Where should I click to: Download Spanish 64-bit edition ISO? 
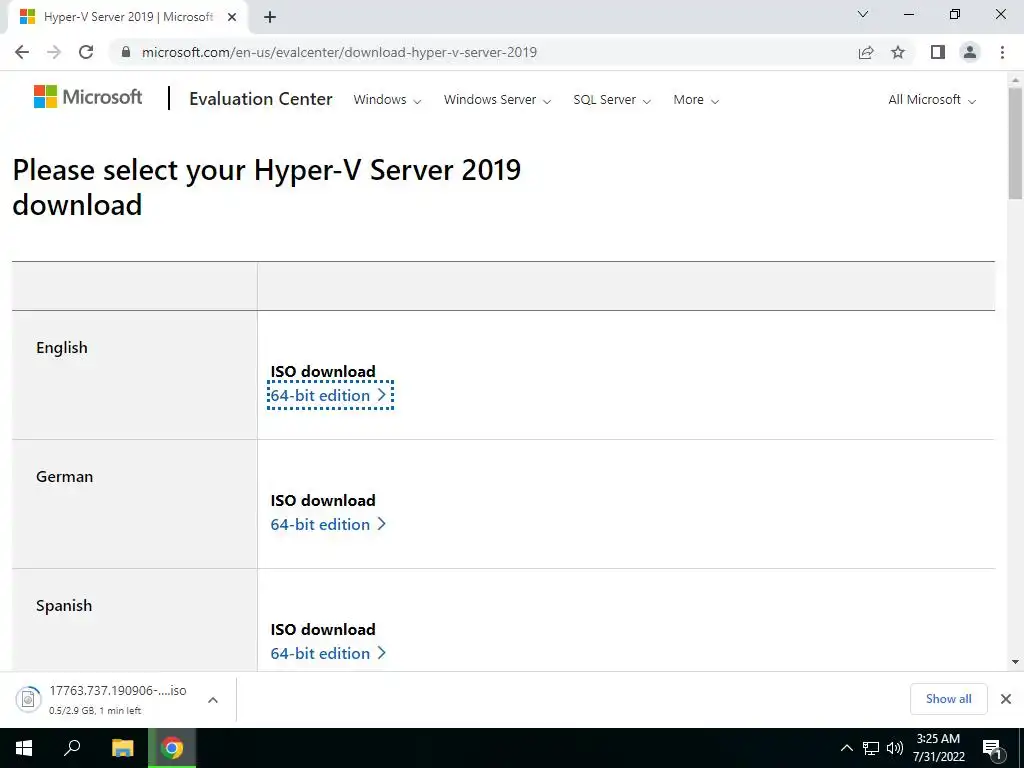(x=328, y=654)
